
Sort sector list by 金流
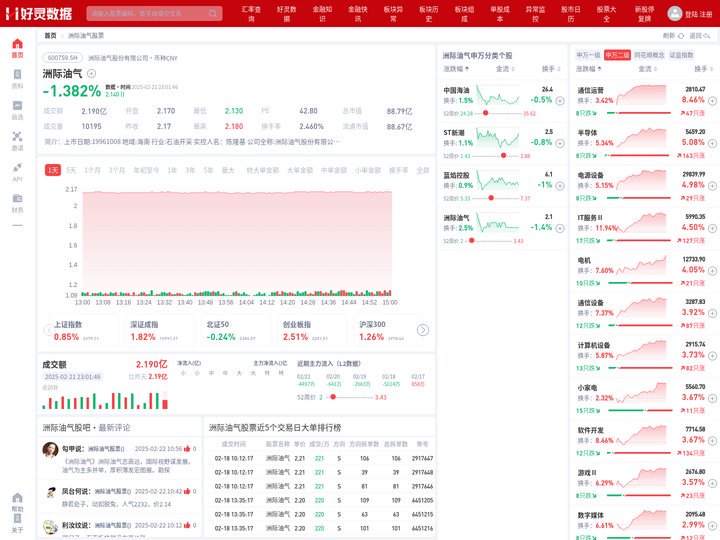(647, 69)
